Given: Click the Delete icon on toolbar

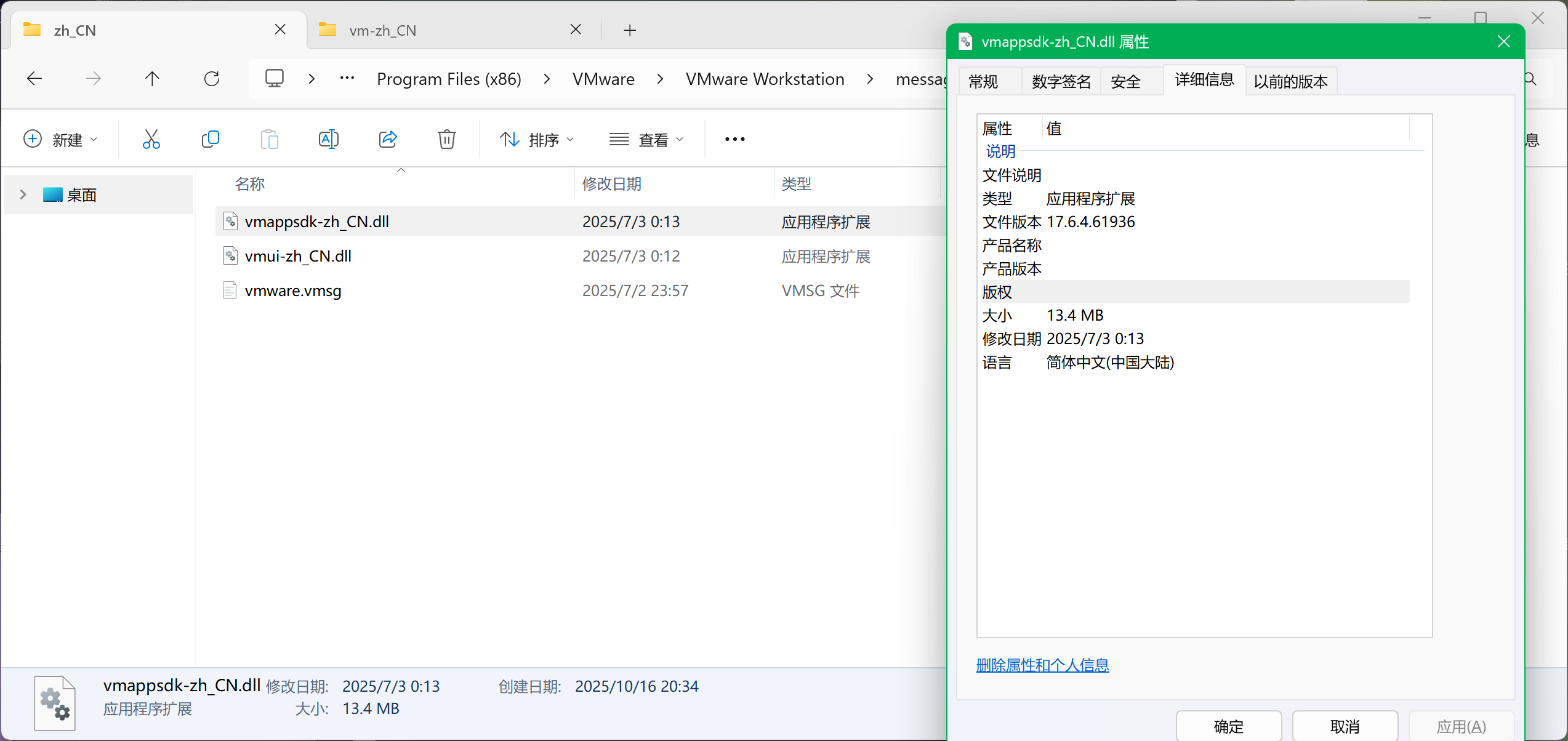Looking at the screenshot, I should [x=447, y=139].
